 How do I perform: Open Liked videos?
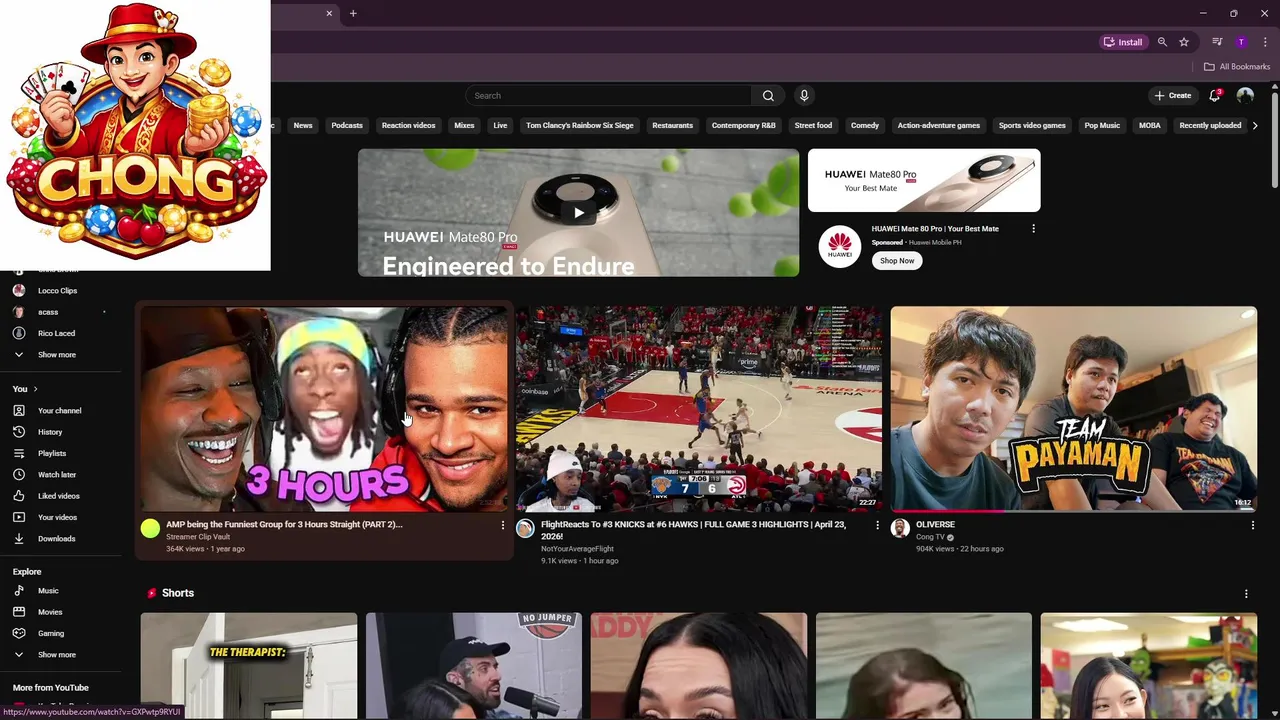pos(60,496)
